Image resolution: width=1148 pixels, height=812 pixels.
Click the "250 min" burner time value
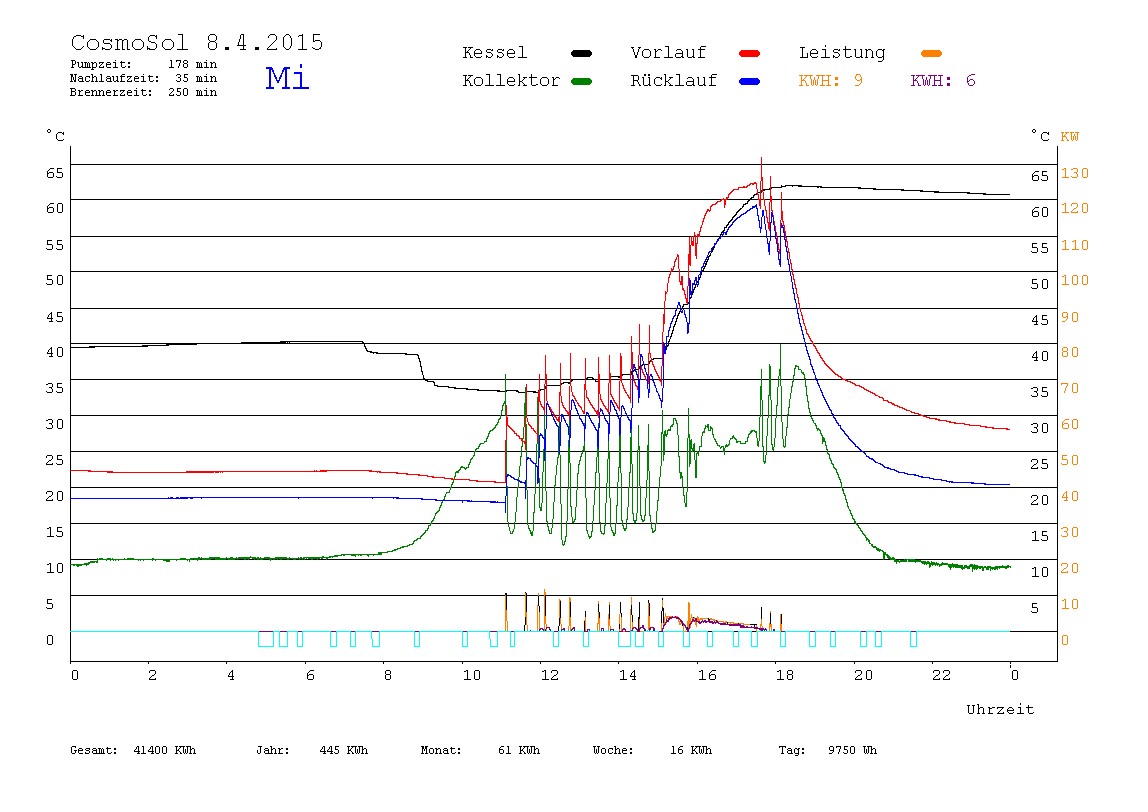click(193, 92)
